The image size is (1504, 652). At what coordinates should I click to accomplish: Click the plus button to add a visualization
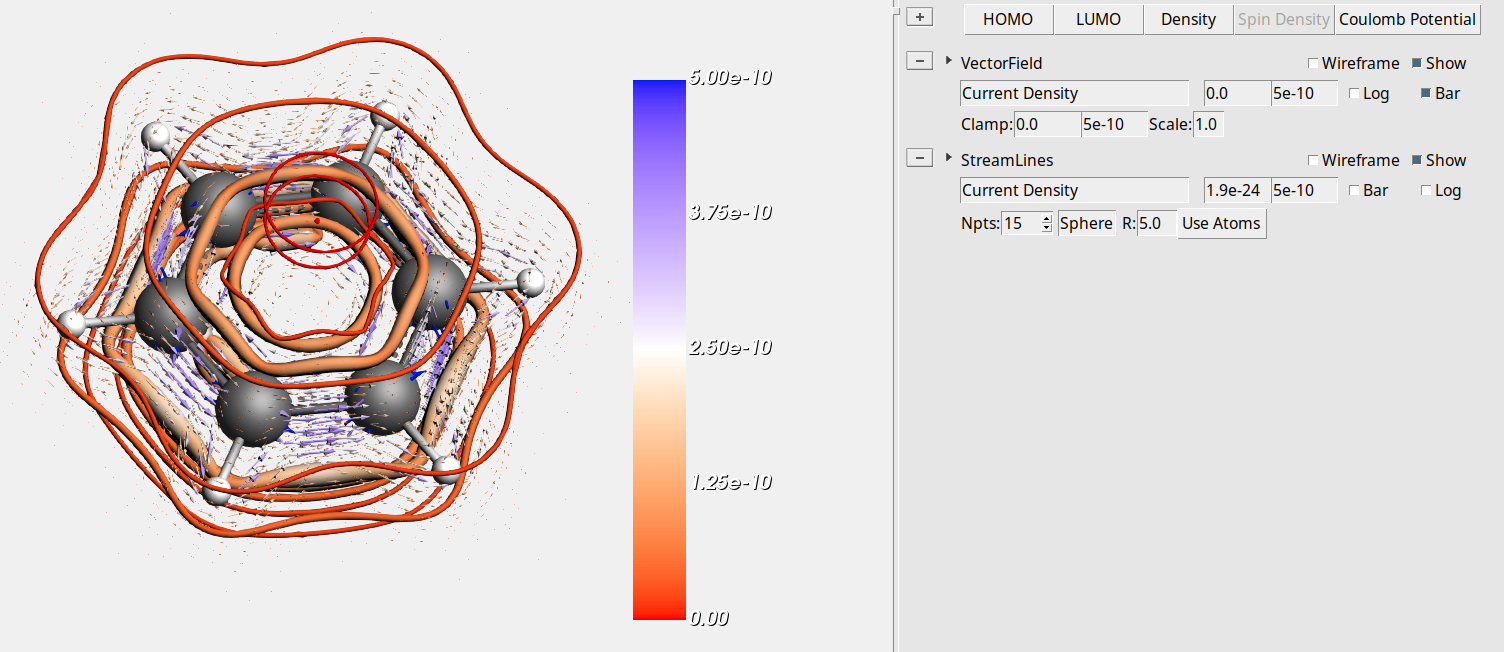click(x=919, y=18)
